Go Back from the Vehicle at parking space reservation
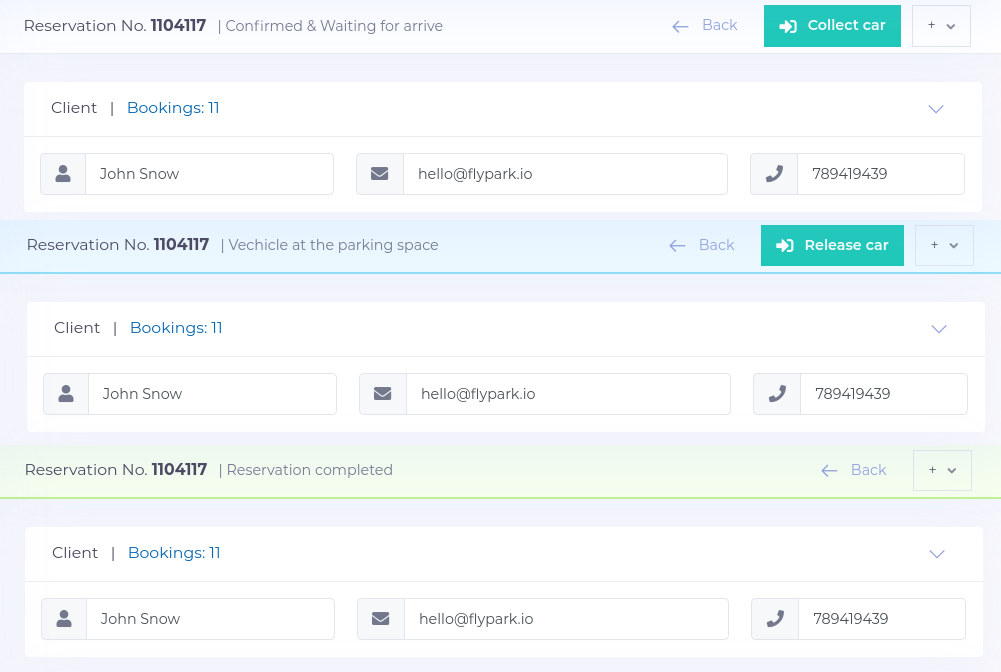 coord(702,245)
